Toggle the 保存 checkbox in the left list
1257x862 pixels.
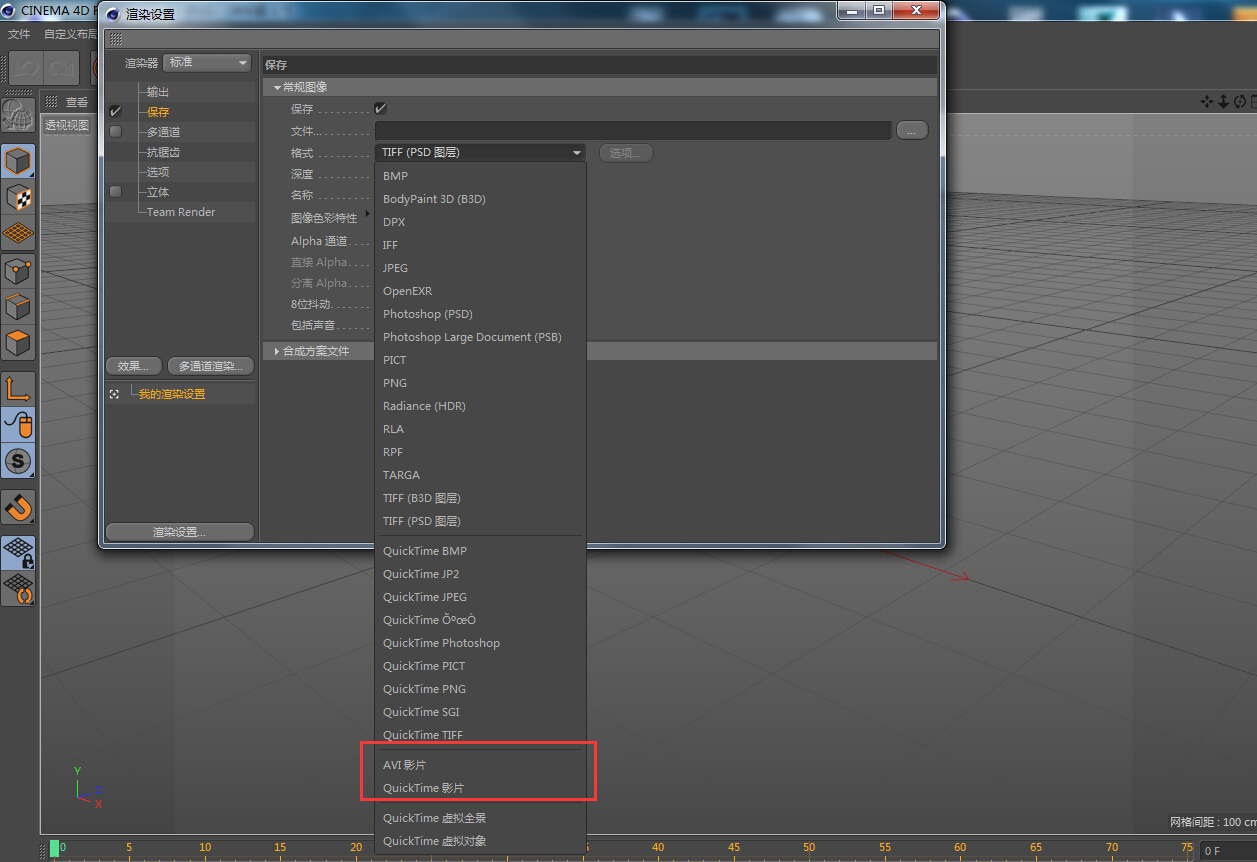116,112
